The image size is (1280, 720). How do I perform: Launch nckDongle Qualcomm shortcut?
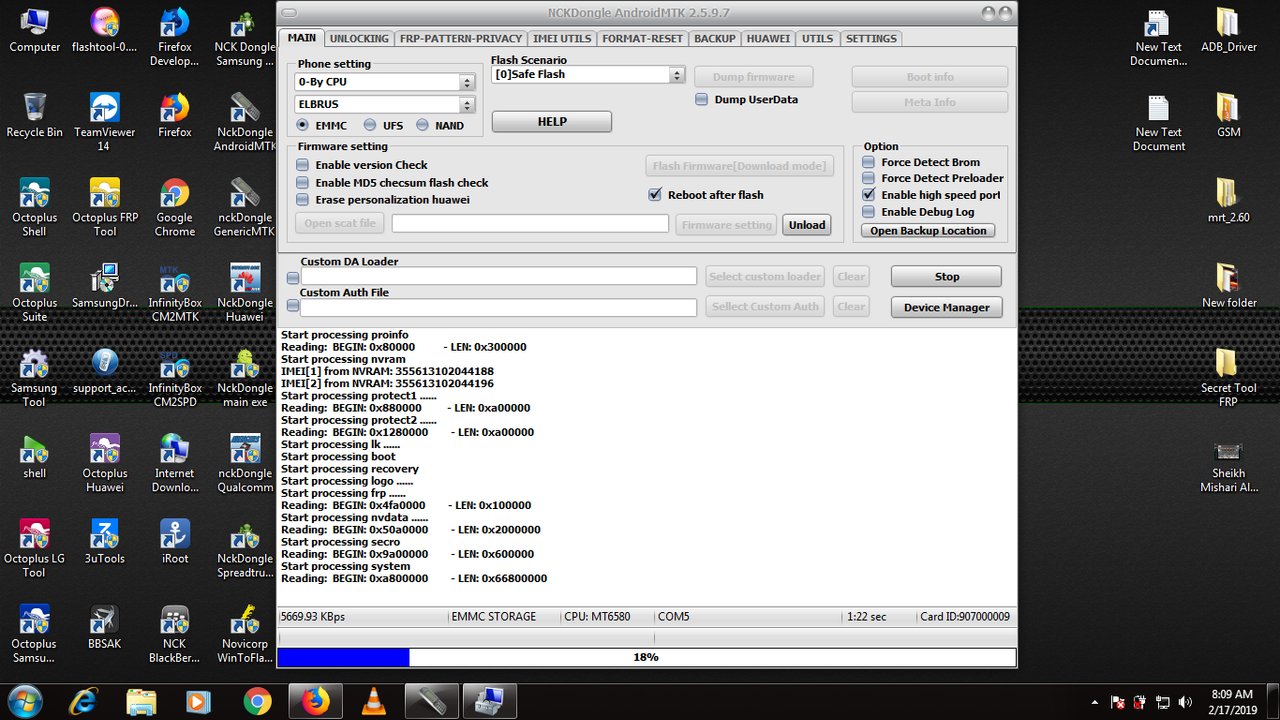pyautogui.click(x=245, y=463)
